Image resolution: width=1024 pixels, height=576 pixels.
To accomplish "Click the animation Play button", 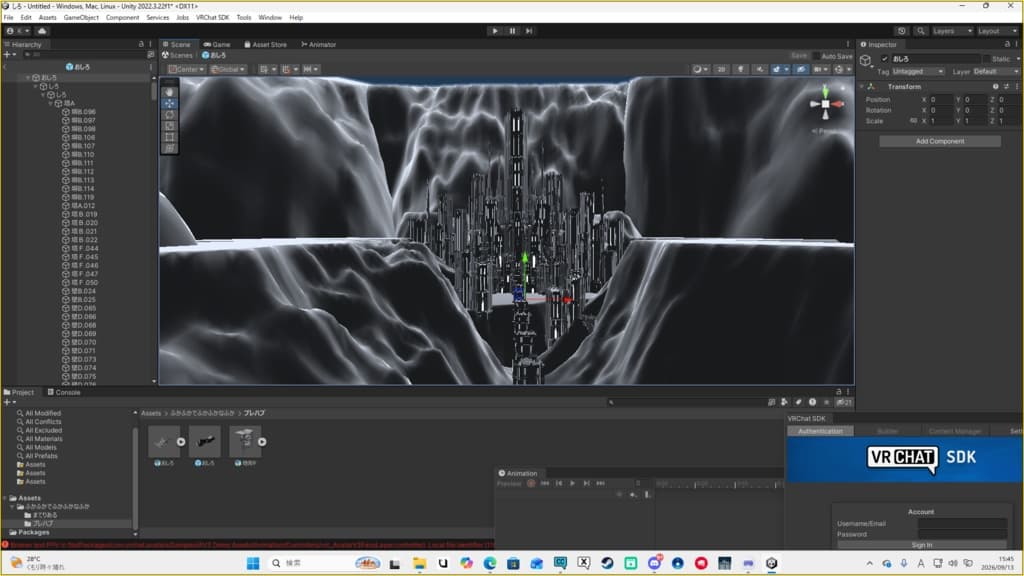I will click(x=572, y=483).
